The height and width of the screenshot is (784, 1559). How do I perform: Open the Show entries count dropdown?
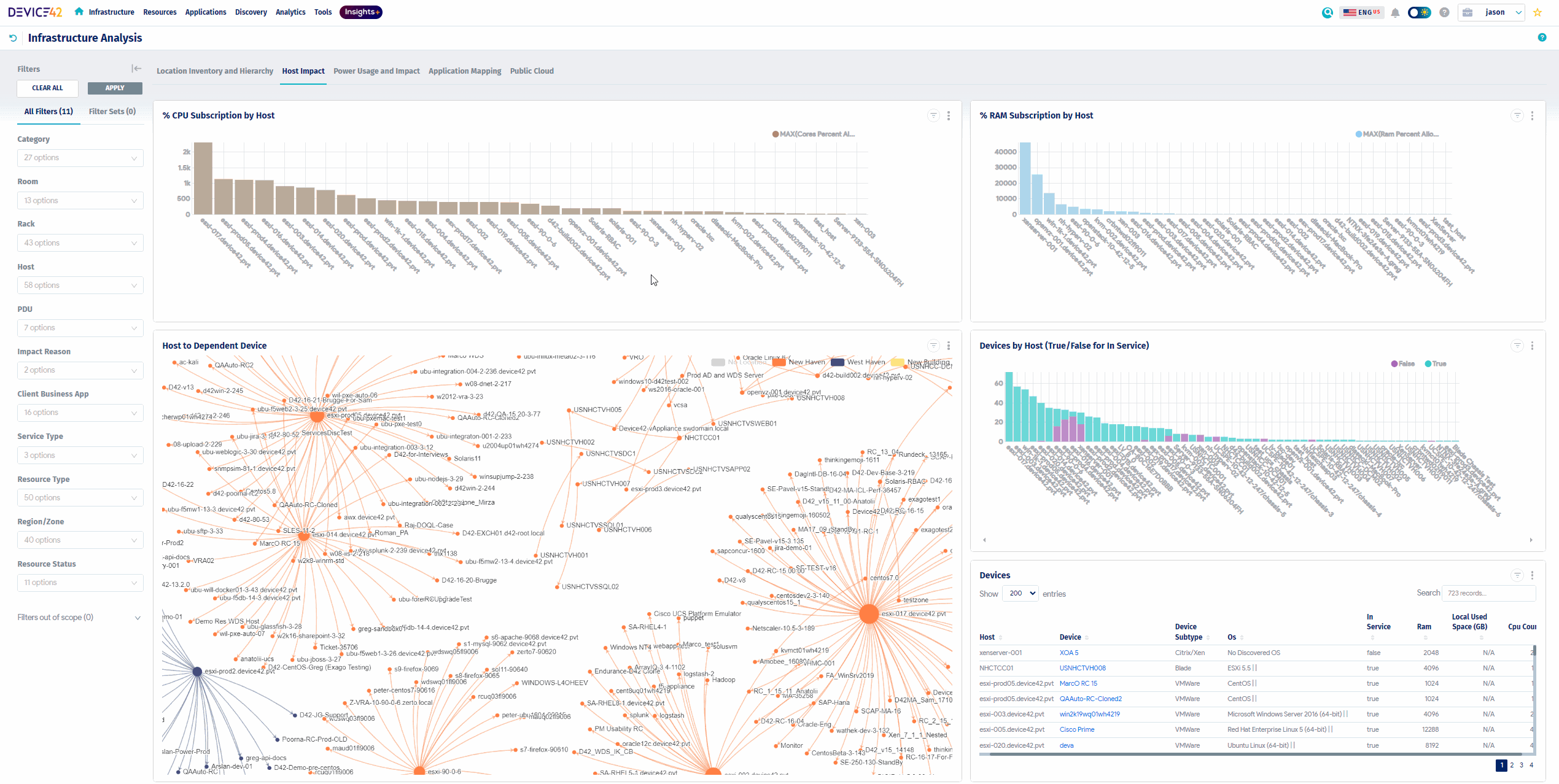click(x=1020, y=593)
